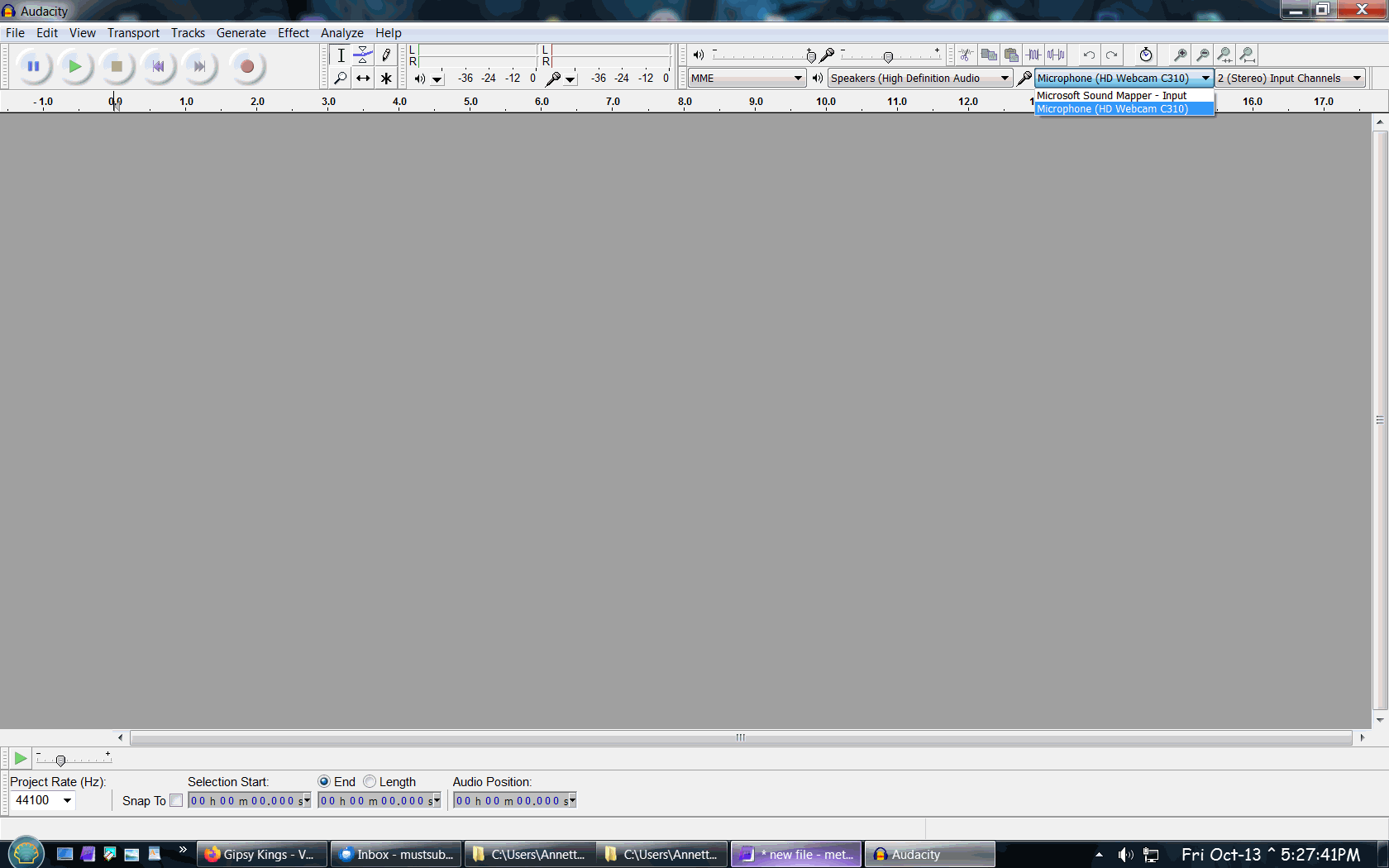Image resolution: width=1389 pixels, height=868 pixels.
Task: Start recording with the Record button
Action: [x=246, y=66]
